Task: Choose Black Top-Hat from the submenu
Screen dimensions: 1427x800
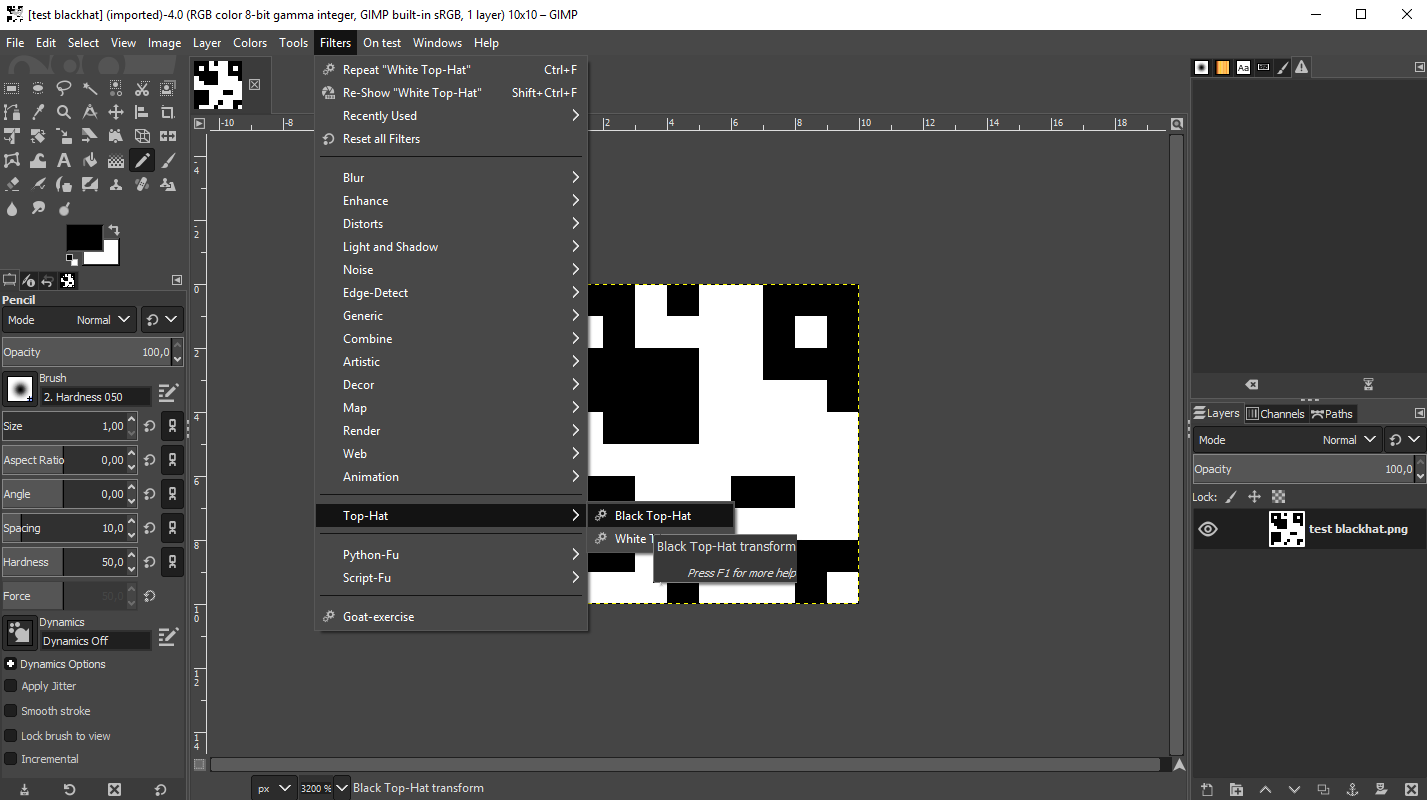Action: coord(661,516)
